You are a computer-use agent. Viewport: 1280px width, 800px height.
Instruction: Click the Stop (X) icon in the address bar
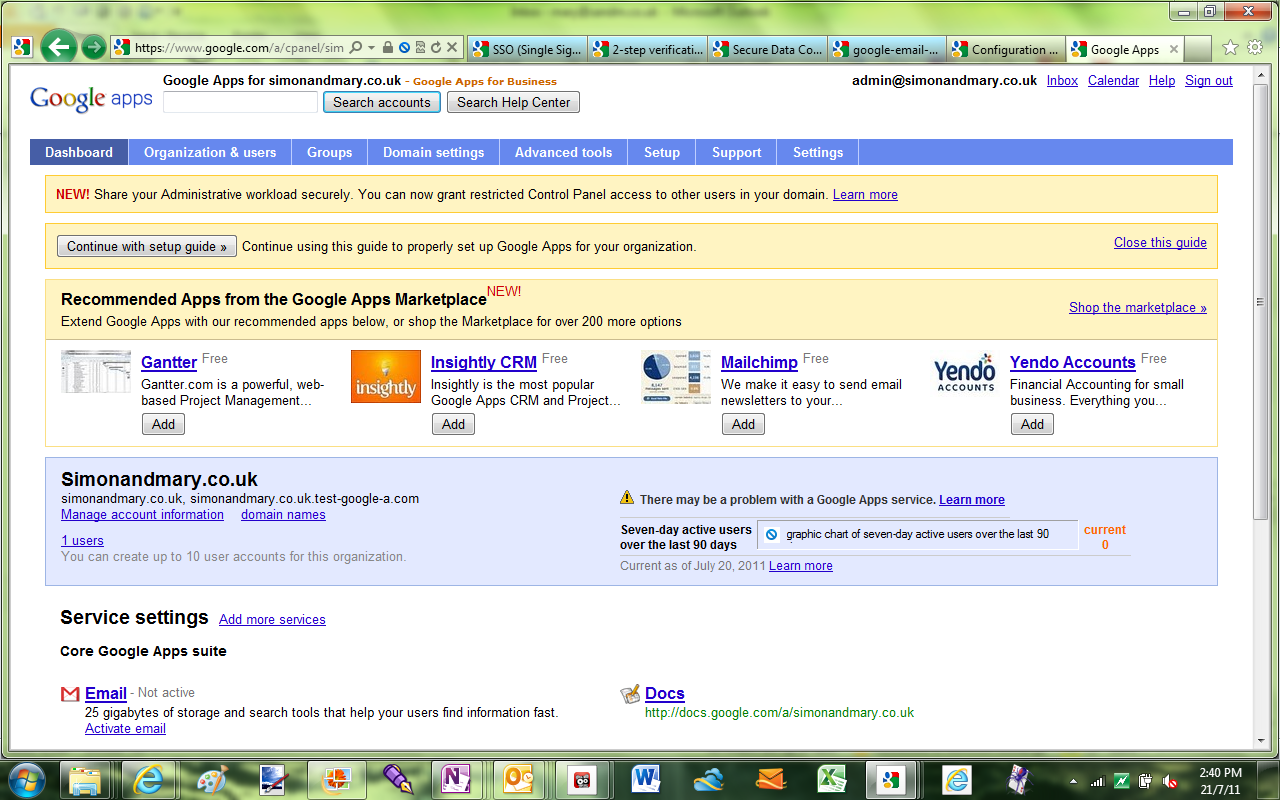point(453,47)
